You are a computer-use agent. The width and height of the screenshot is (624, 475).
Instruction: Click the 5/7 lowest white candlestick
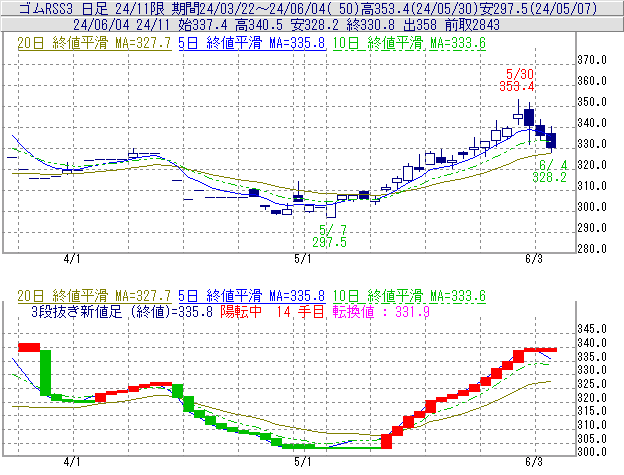point(331,210)
